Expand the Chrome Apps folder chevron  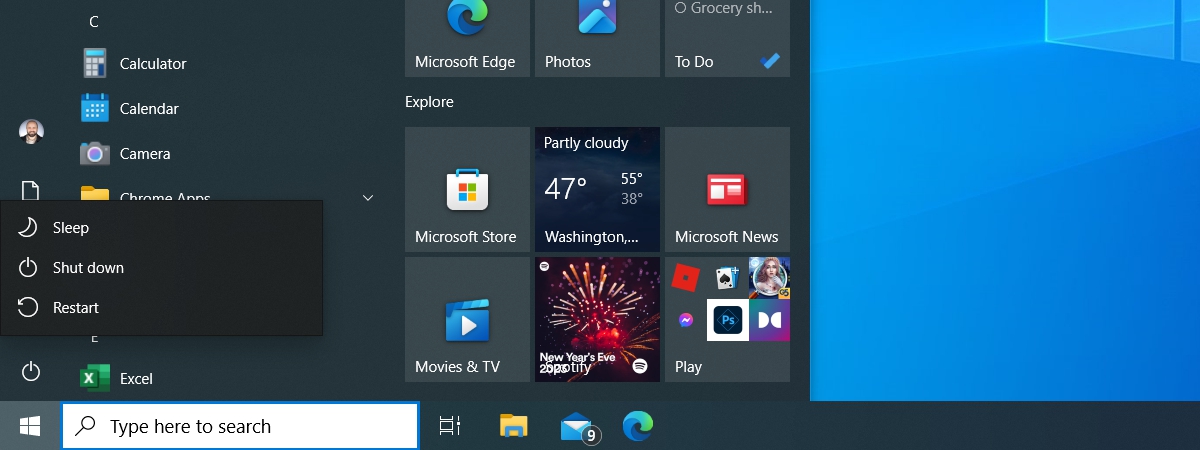pyautogui.click(x=368, y=197)
